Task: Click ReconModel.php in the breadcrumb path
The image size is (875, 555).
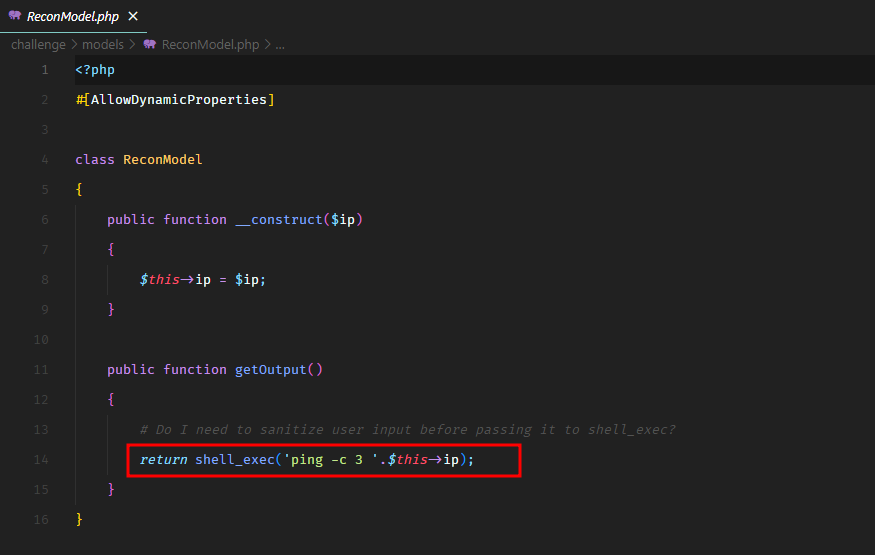Action: 209,45
